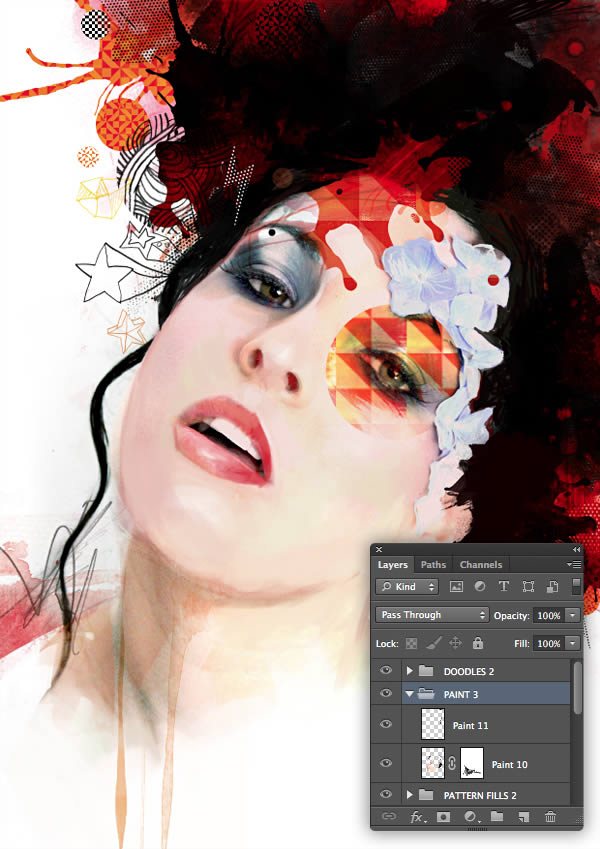Select the PATTERN FILLS 2 group name

pyautogui.click(x=480, y=795)
